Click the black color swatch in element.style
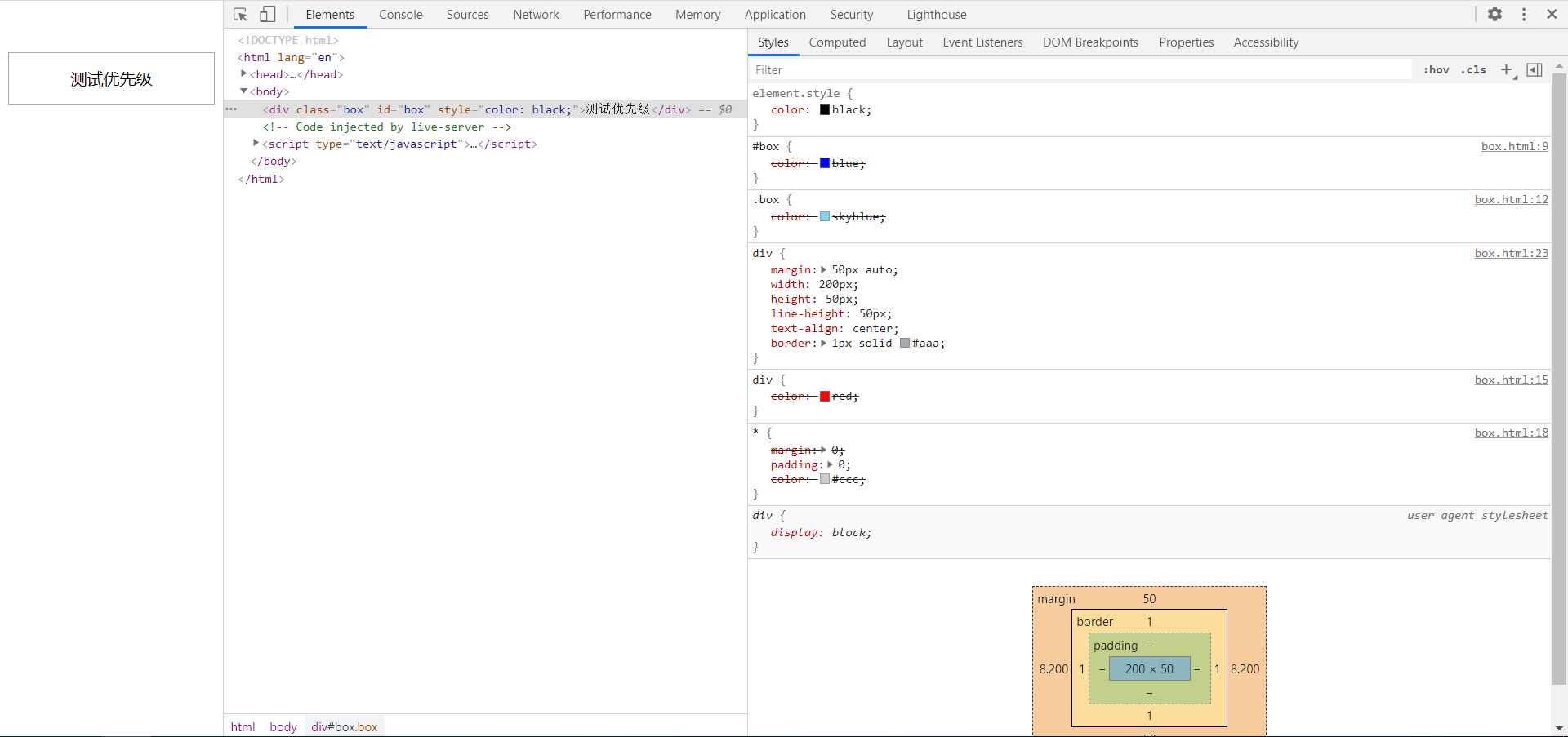The height and width of the screenshot is (737, 1568). (x=823, y=109)
